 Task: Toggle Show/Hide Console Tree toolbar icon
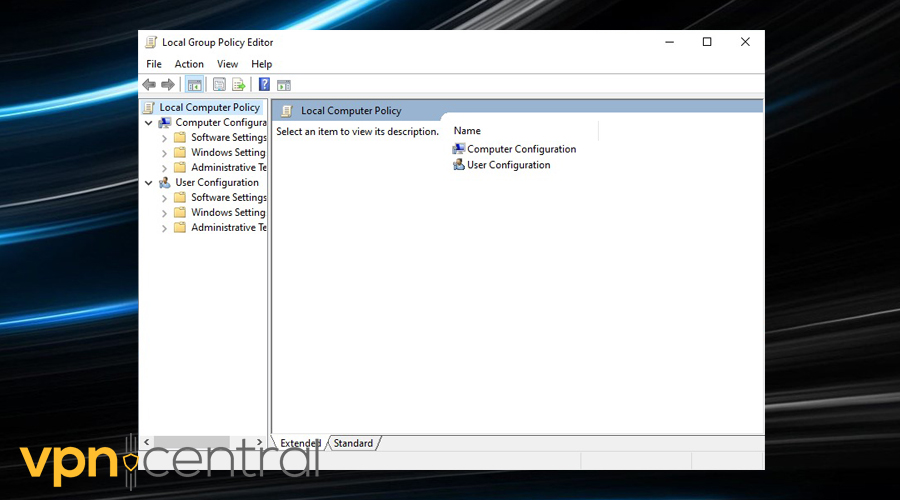pyautogui.click(x=195, y=85)
